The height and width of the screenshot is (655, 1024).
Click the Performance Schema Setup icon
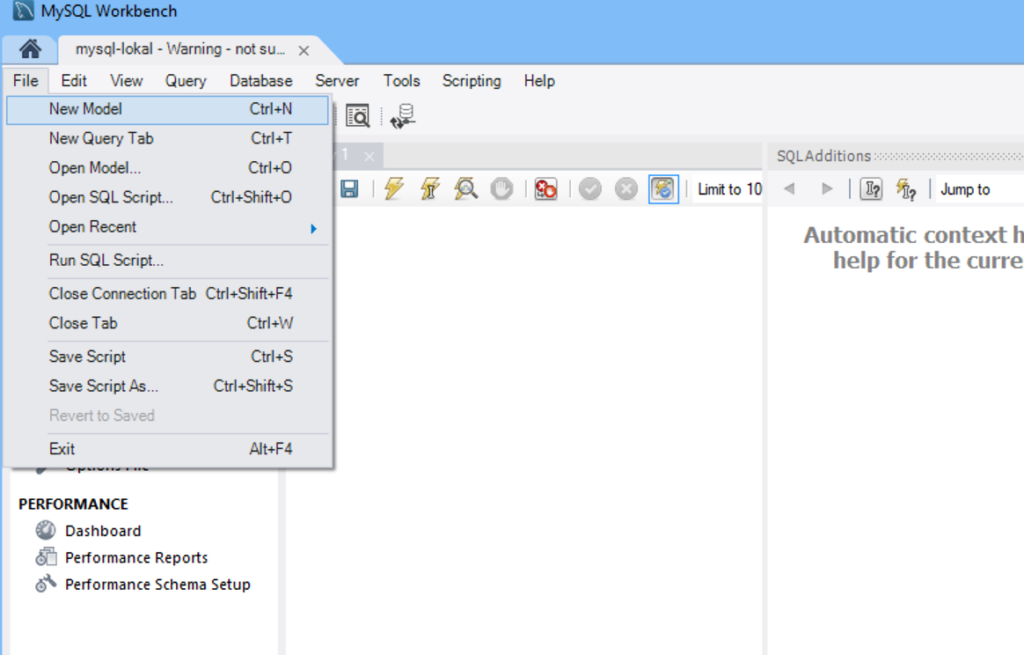(46, 584)
